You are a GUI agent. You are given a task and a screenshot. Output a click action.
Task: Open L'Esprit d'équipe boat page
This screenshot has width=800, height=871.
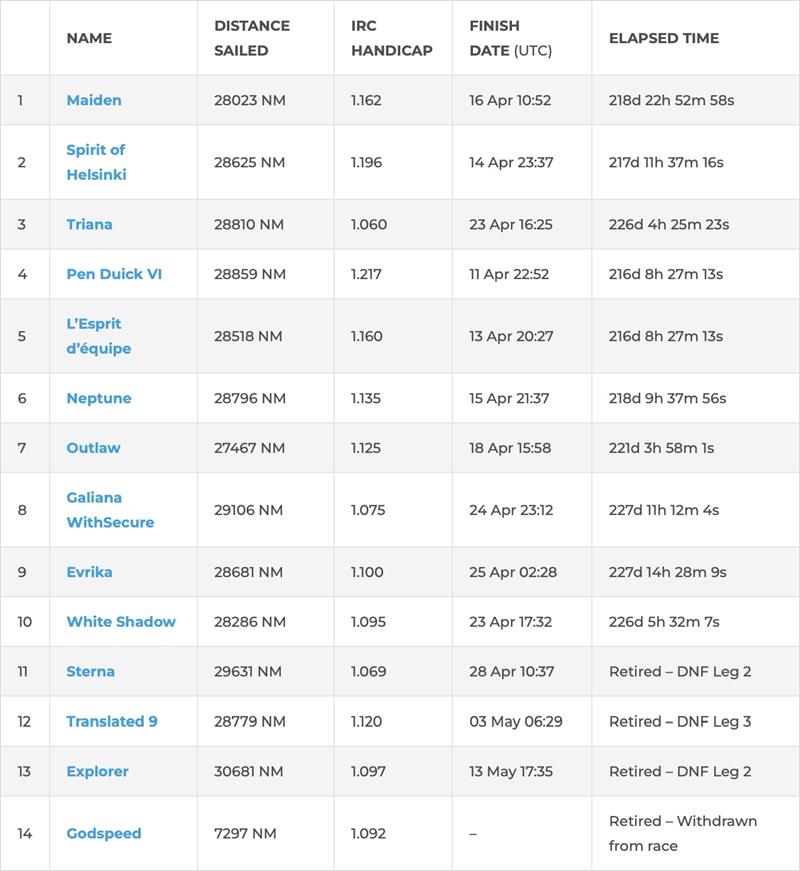[98, 336]
